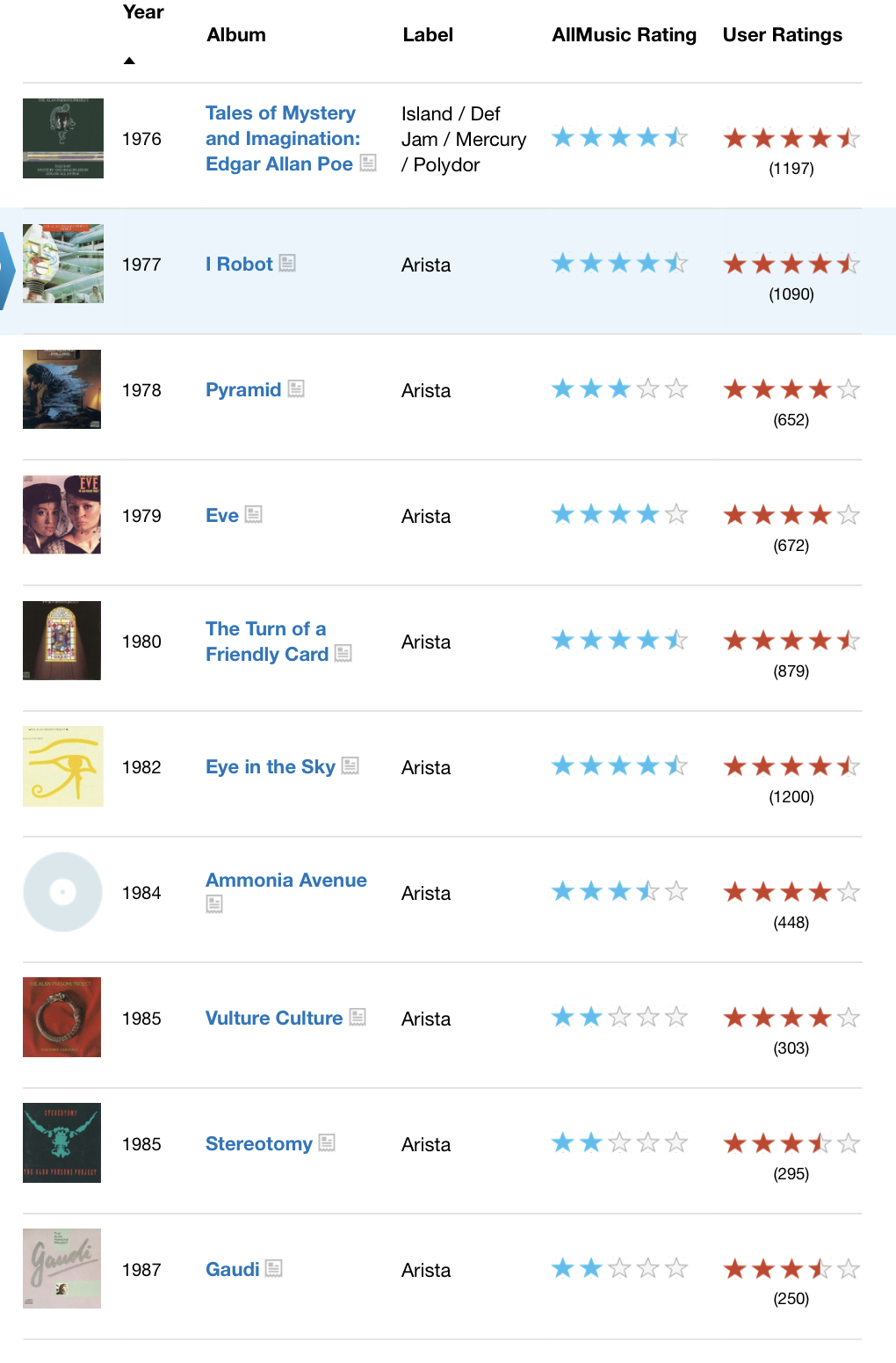Rate I Robot using user stars
The image size is (896, 1363).
[791, 263]
